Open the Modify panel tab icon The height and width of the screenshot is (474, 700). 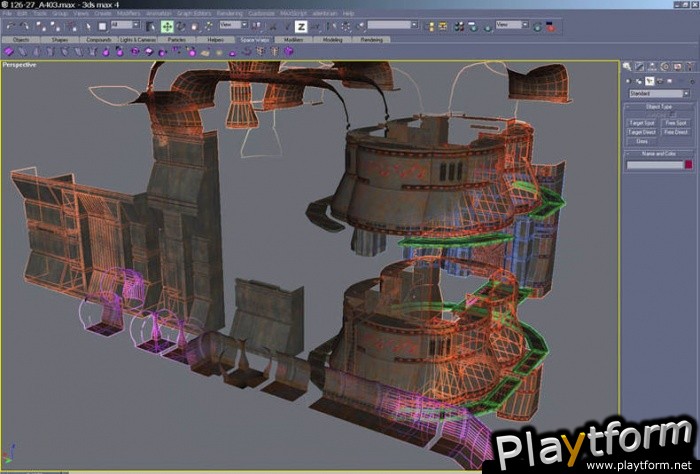click(x=639, y=67)
